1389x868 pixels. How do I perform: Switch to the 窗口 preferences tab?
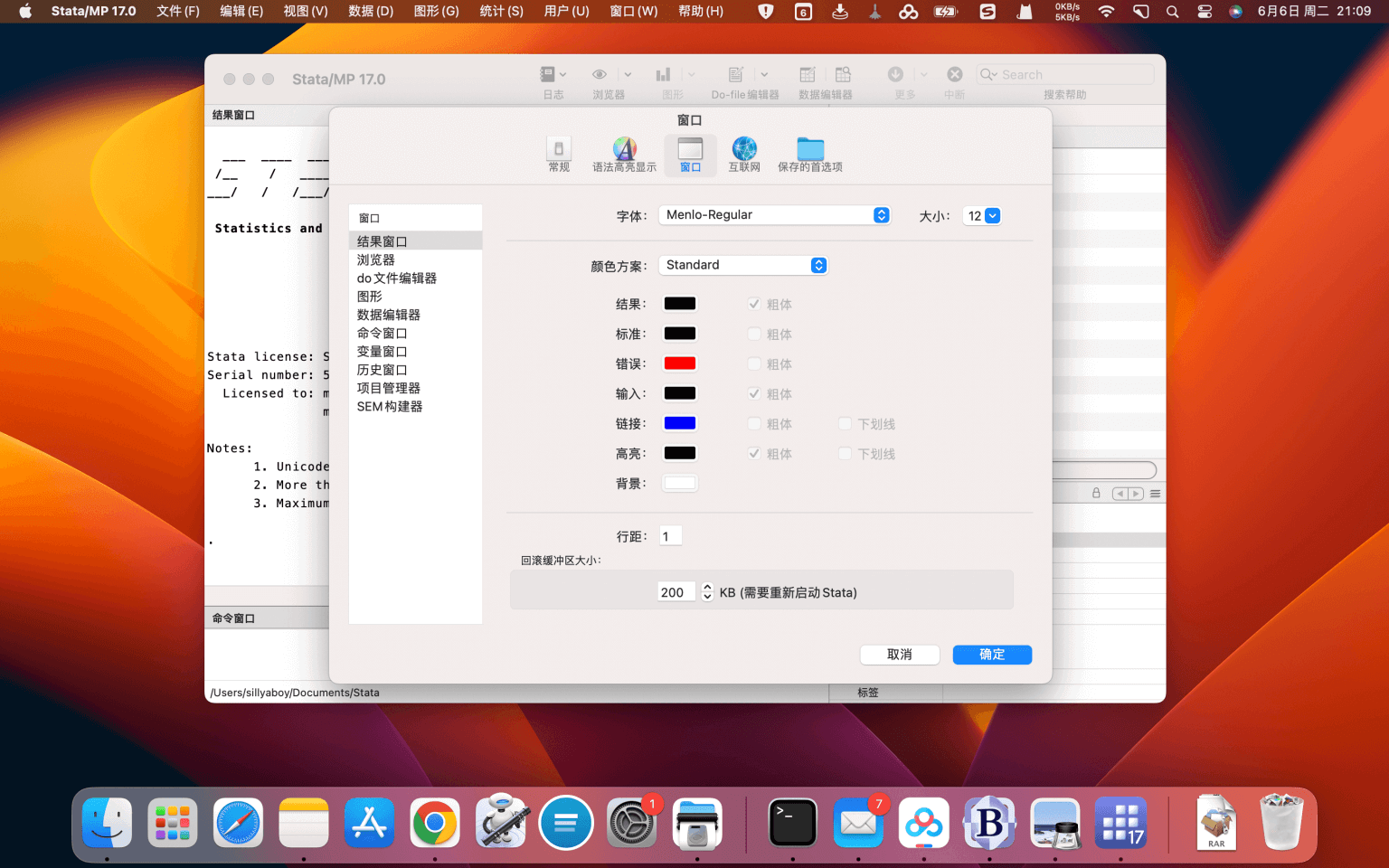click(x=690, y=154)
